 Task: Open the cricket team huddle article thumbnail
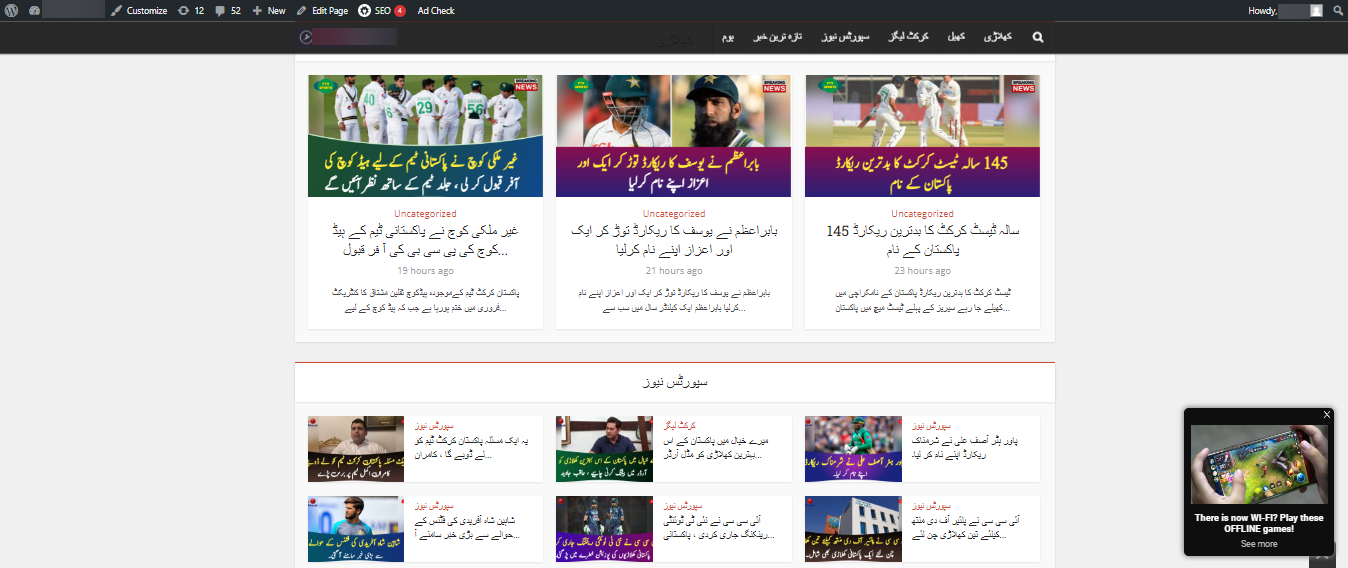click(x=425, y=135)
